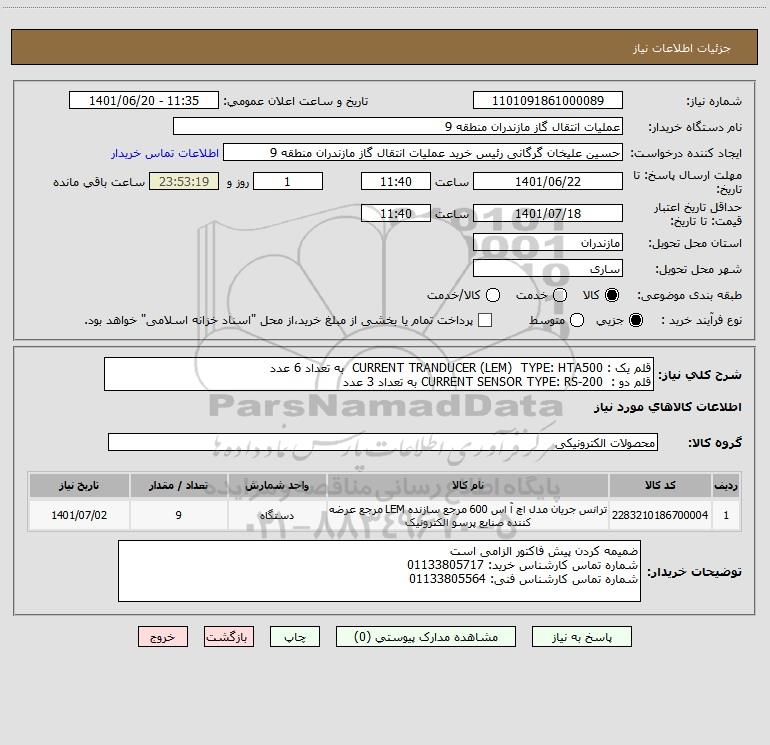The image size is (770, 745).
Task: Click the validity time 11:40 field beside 1401/07/18
Action: coord(396,213)
